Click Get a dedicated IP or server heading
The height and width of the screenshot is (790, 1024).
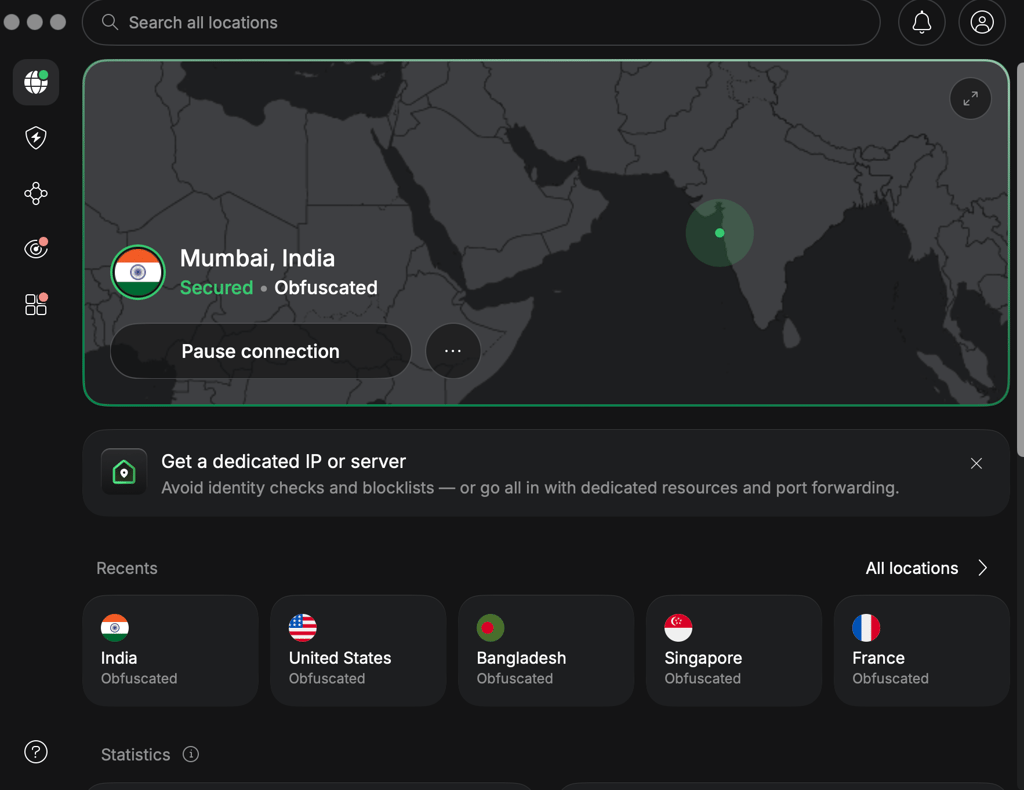coord(283,462)
